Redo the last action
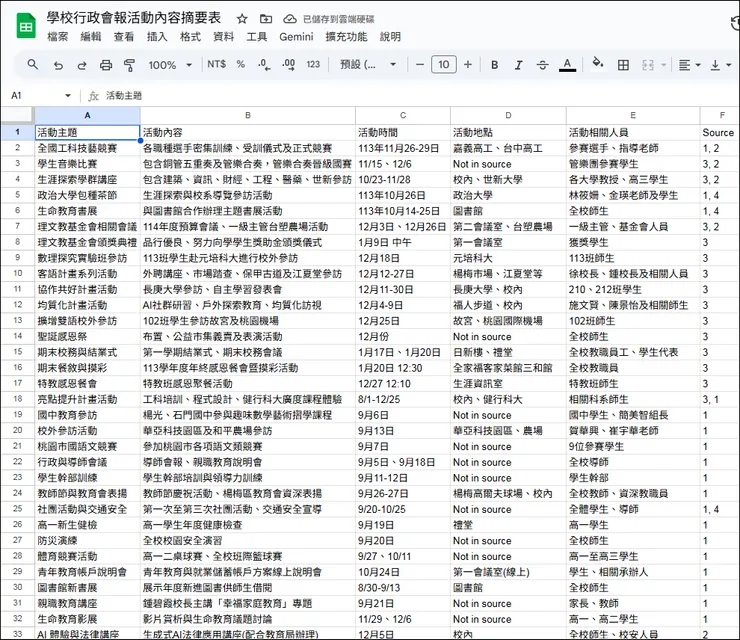The height and width of the screenshot is (640, 740). [82, 65]
